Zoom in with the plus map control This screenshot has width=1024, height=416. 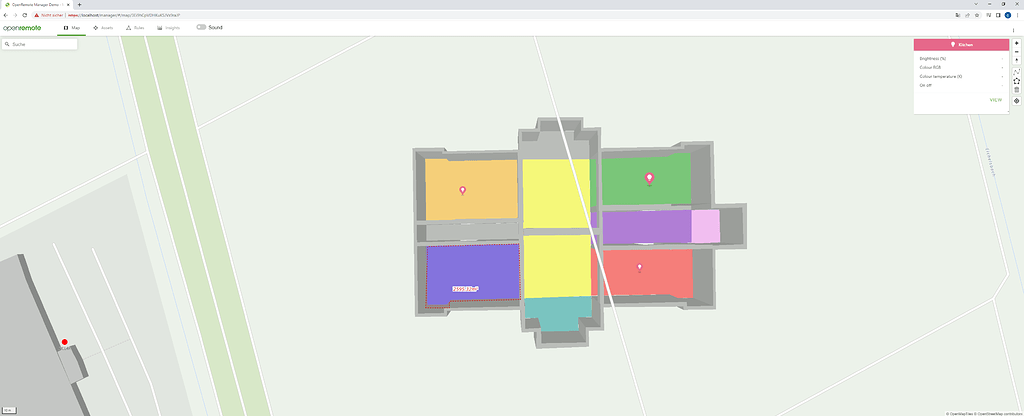click(x=1016, y=44)
